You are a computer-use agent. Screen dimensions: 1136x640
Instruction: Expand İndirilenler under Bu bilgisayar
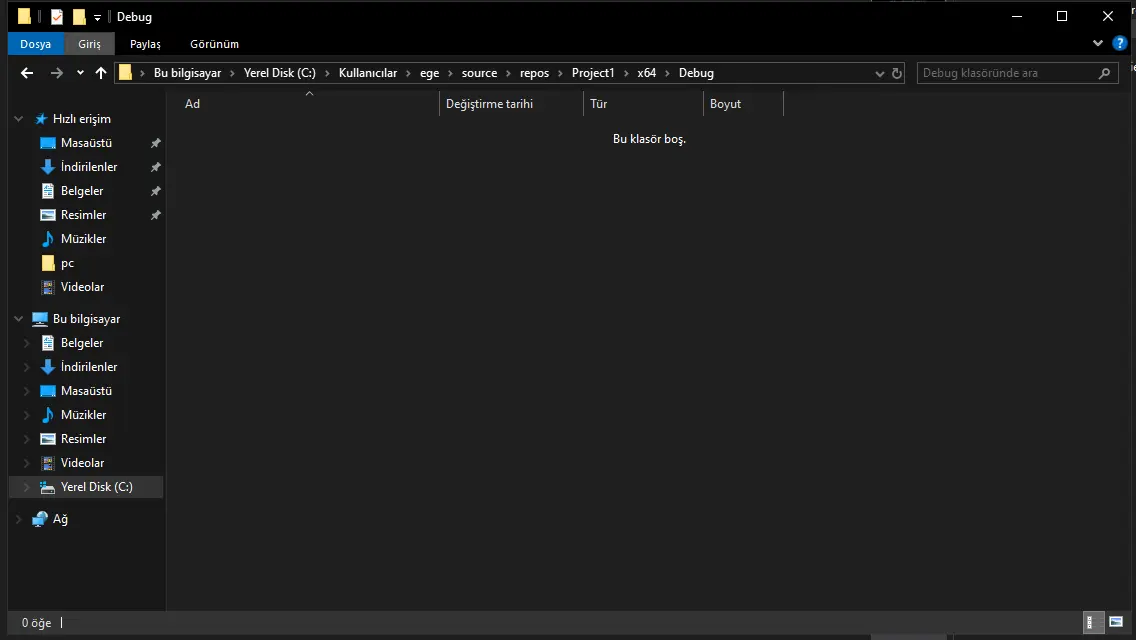pyautogui.click(x=27, y=367)
